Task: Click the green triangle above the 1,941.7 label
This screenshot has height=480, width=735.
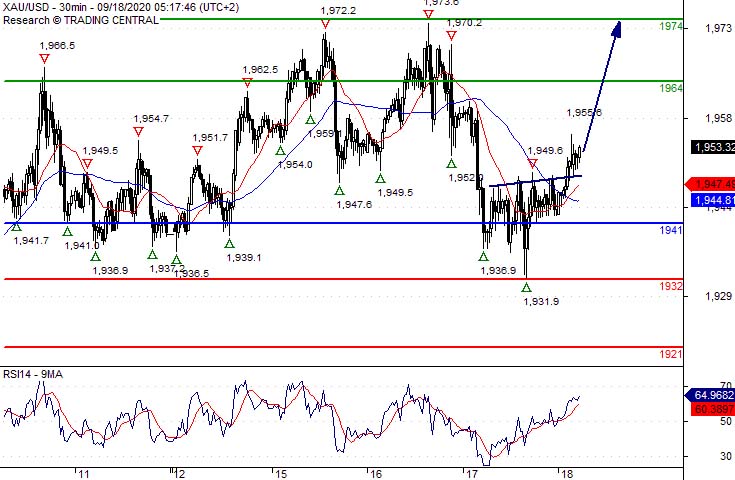Action: click(16, 227)
